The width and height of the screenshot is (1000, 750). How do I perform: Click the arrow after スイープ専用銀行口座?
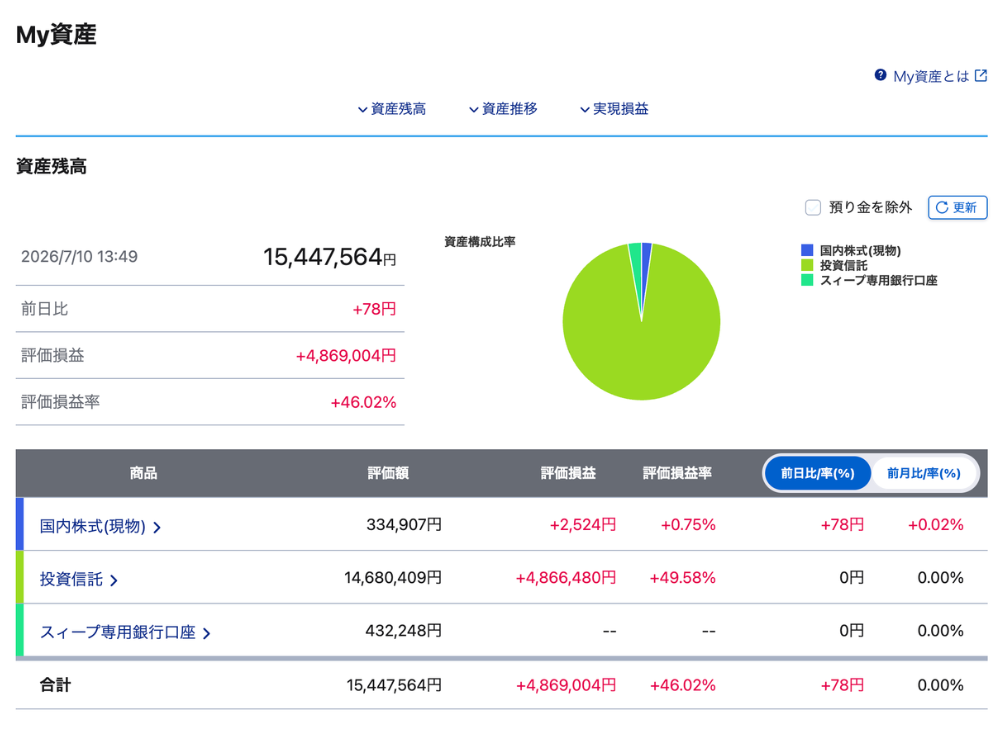(x=207, y=633)
